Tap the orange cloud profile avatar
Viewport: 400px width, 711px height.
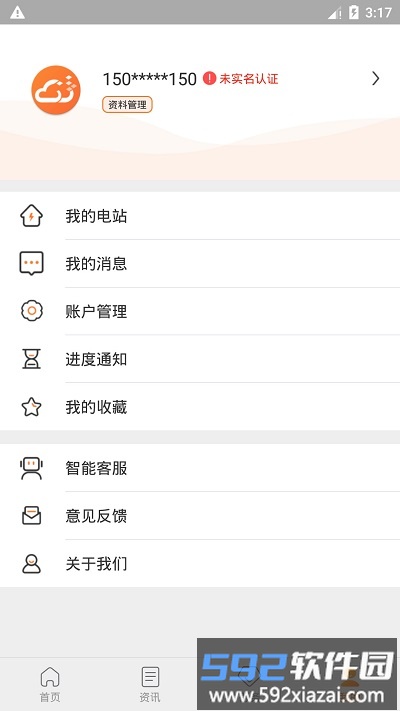(56, 90)
